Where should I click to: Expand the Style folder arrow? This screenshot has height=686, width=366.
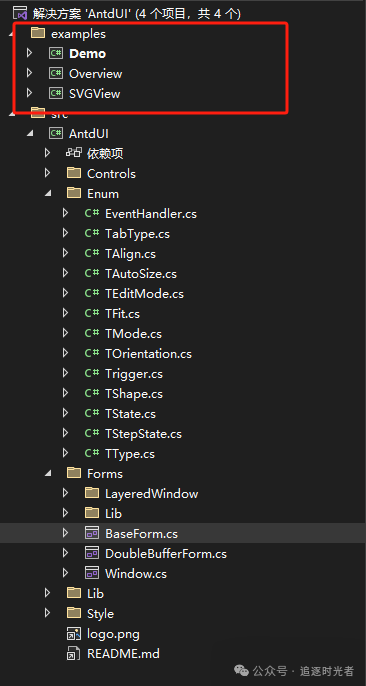point(47,614)
